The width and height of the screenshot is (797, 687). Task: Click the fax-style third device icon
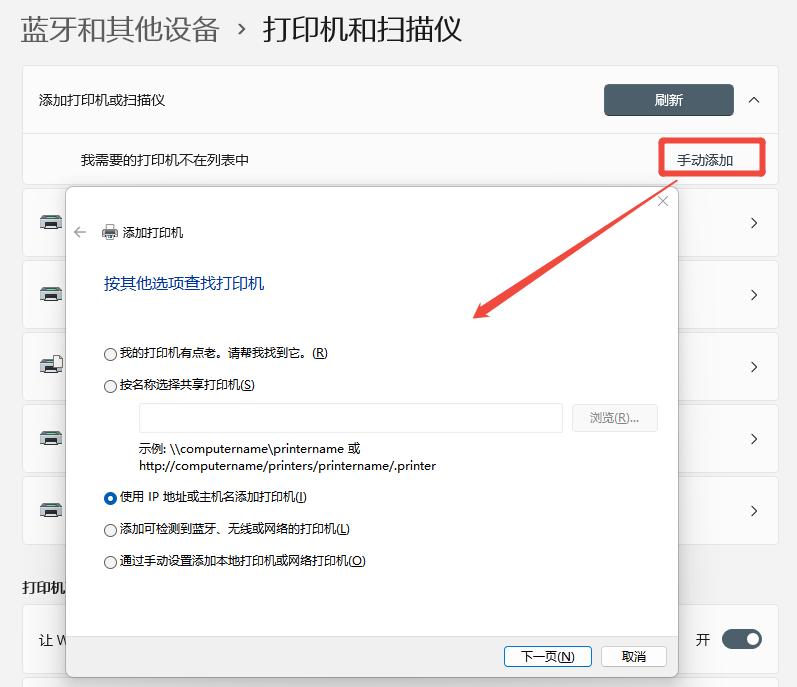coord(51,364)
